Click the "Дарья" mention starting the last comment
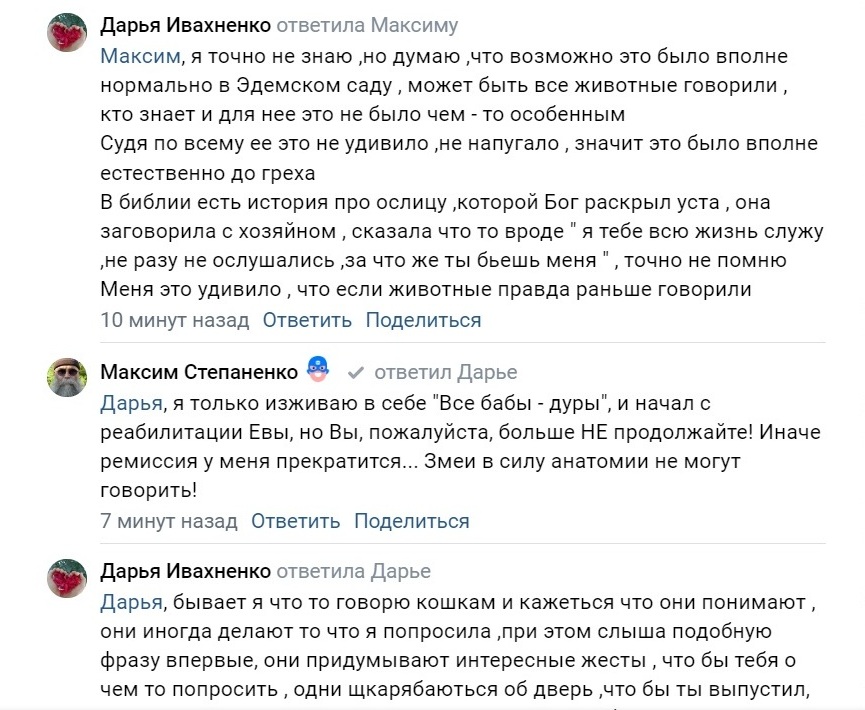The image size is (865, 710). tap(131, 602)
